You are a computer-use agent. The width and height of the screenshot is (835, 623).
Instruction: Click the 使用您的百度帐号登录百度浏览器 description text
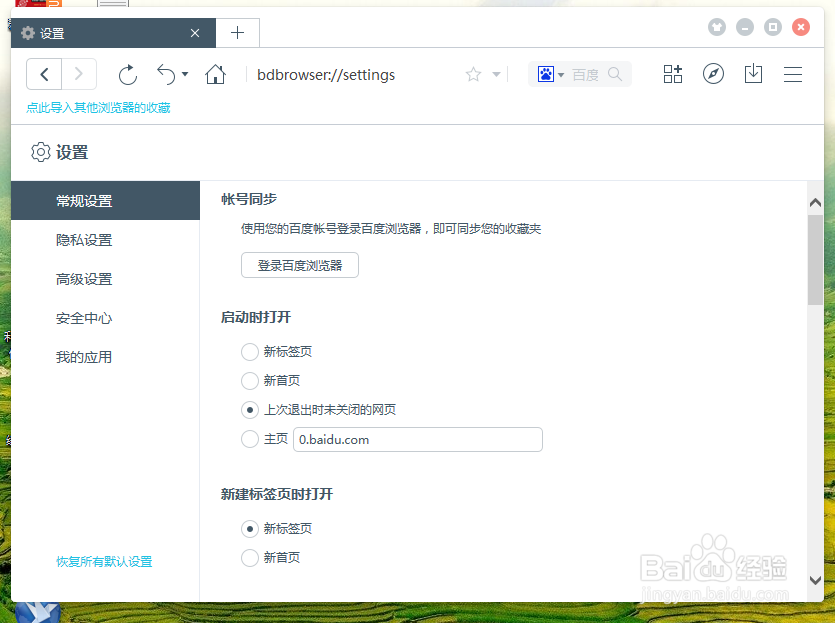[391, 228]
